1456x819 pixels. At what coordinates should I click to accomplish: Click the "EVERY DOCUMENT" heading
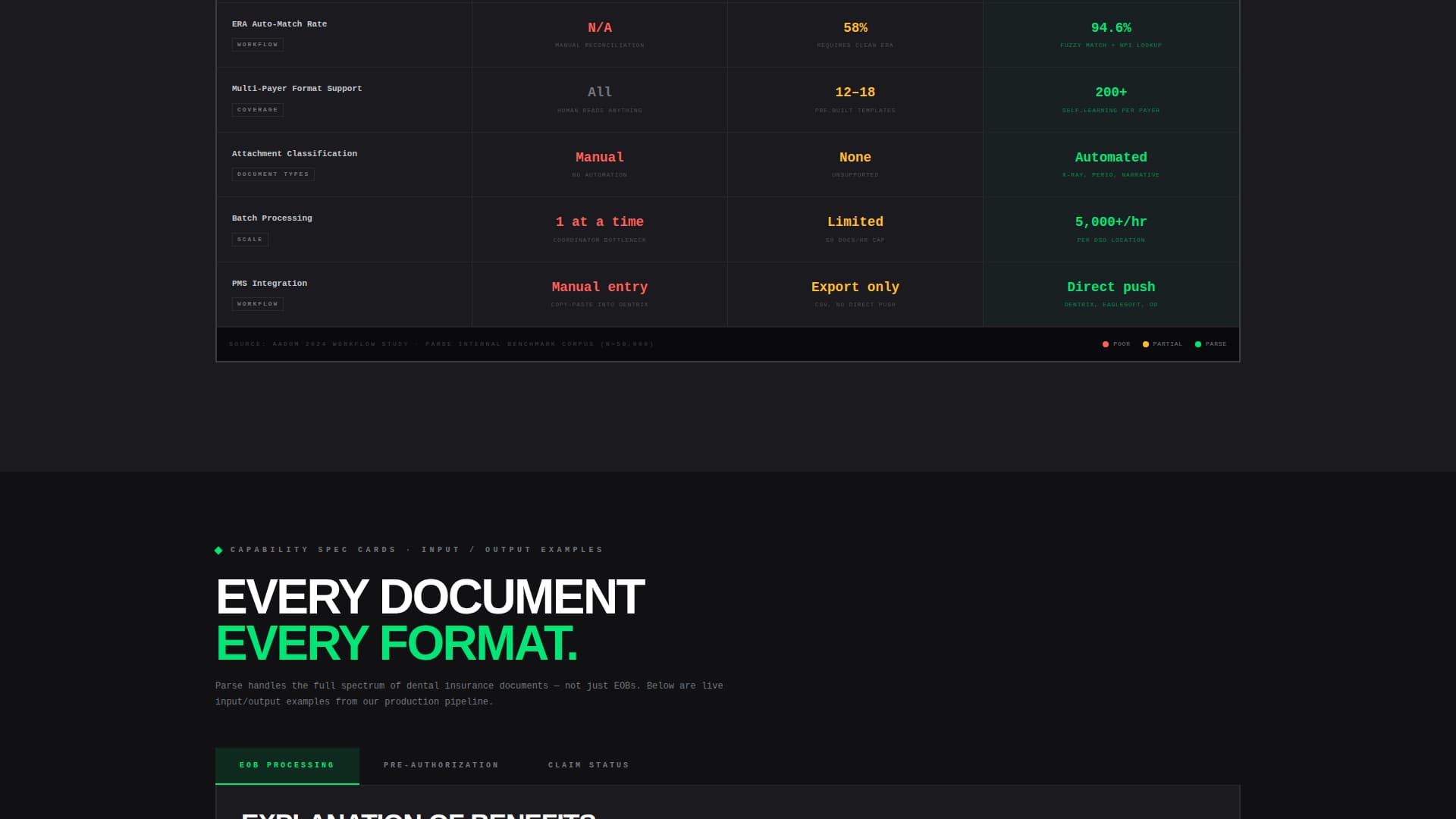(x=430, y=598)
